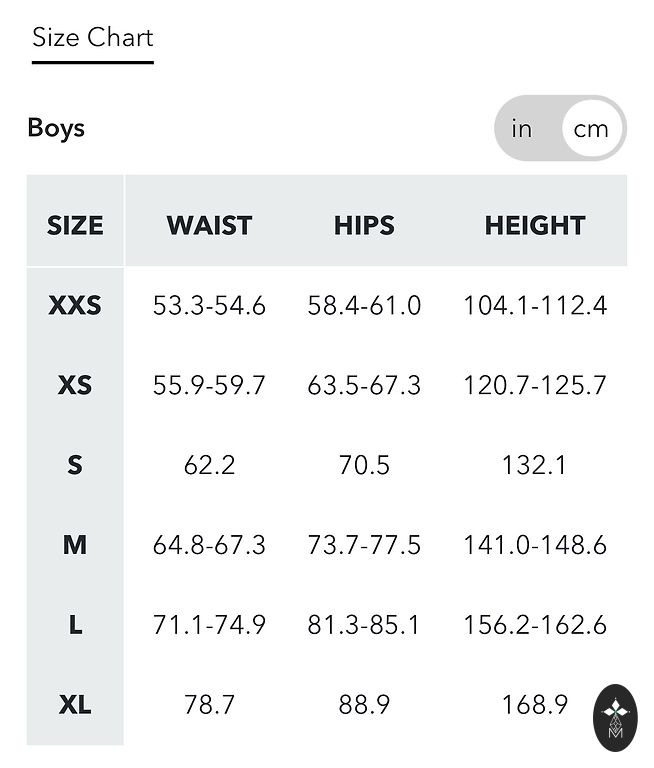Click the L waist value 71.1-74.9
The height and width of the screenshot is (768, 654).
point(209,625)
